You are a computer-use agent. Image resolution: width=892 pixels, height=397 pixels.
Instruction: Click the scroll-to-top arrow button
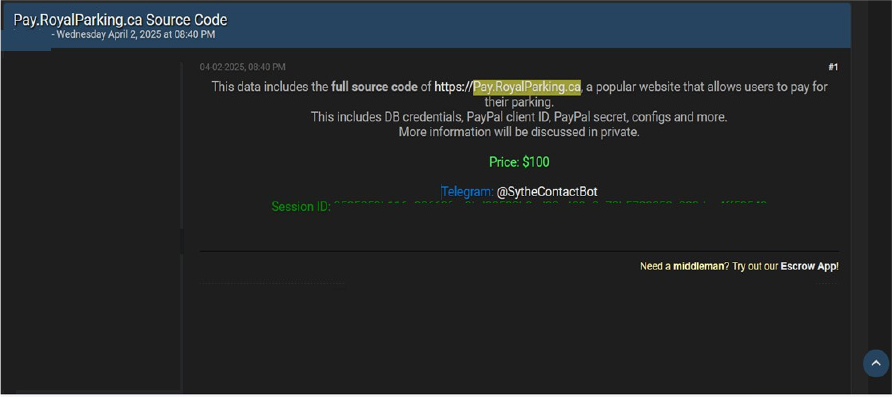876,363
